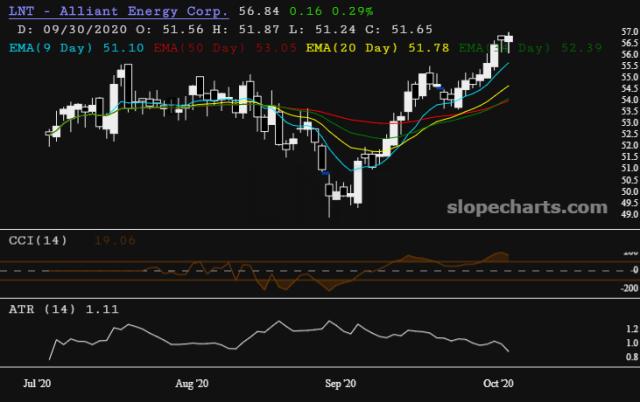Click the Oct '20 date axis label
640x402 pixels.
click(x=498, y=384)
